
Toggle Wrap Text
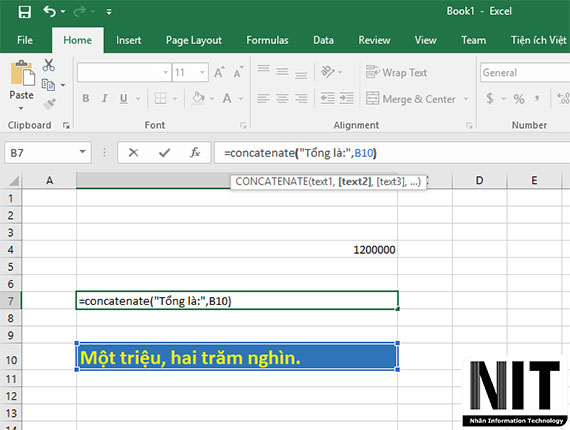[x=396, y=72]
